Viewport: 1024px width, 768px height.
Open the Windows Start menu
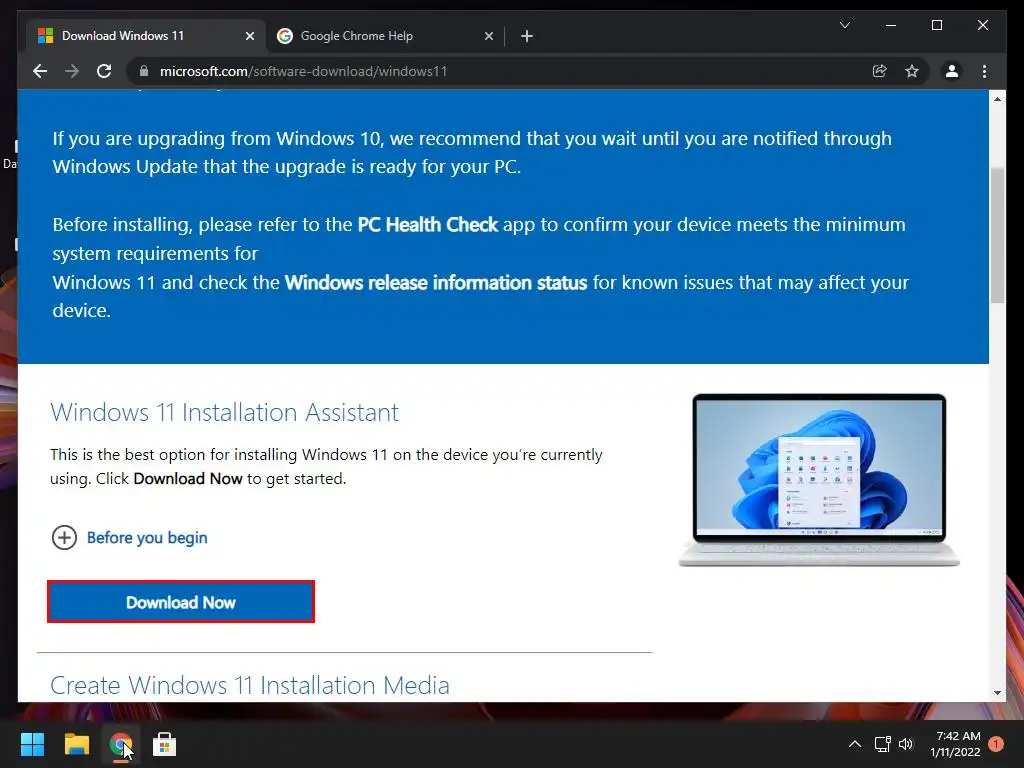32,744
